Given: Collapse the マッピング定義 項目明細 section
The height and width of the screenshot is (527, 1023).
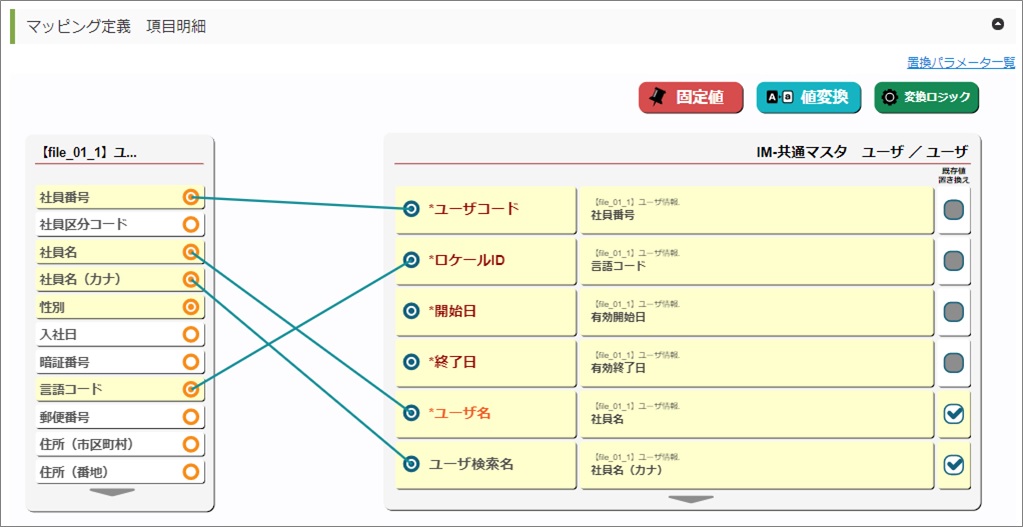Looking at the screenshot, I should [x=997, y=24].
